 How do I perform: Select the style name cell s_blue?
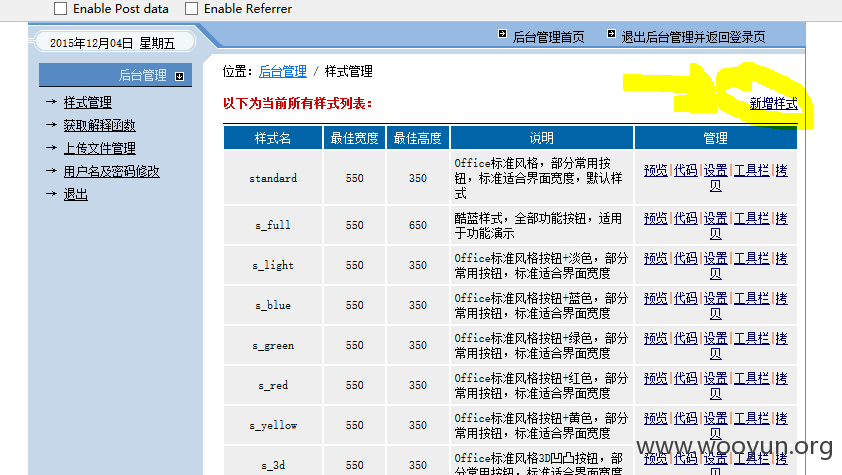click(273, 305)
